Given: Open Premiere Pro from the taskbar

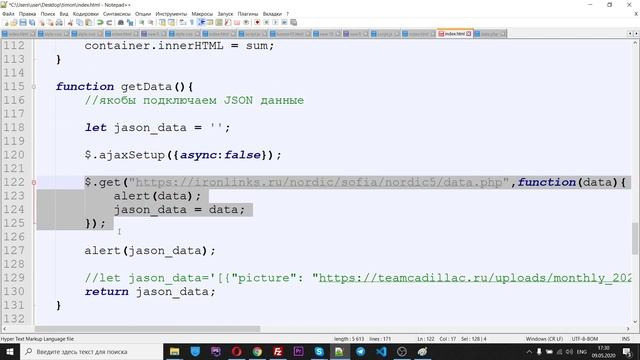Looking at the screenshot, I should click(x=298, y=351).
